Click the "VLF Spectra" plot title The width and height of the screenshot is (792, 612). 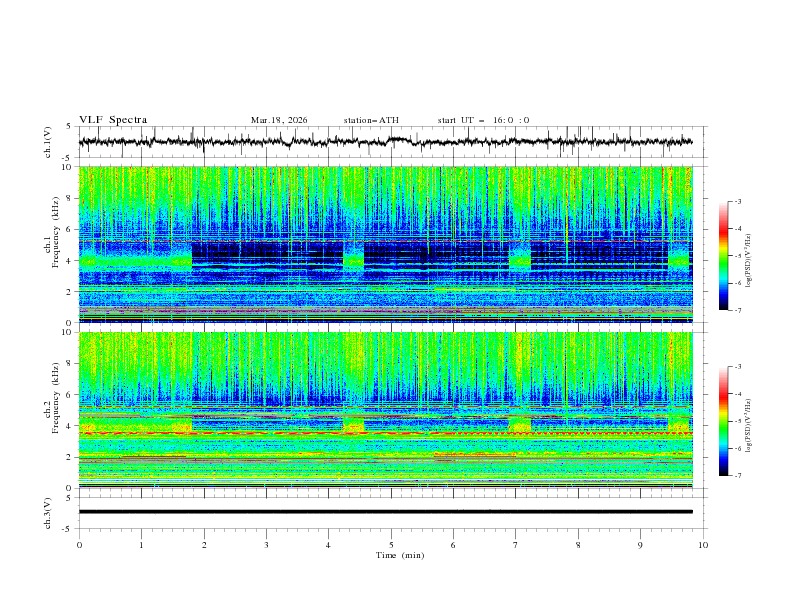113,120
